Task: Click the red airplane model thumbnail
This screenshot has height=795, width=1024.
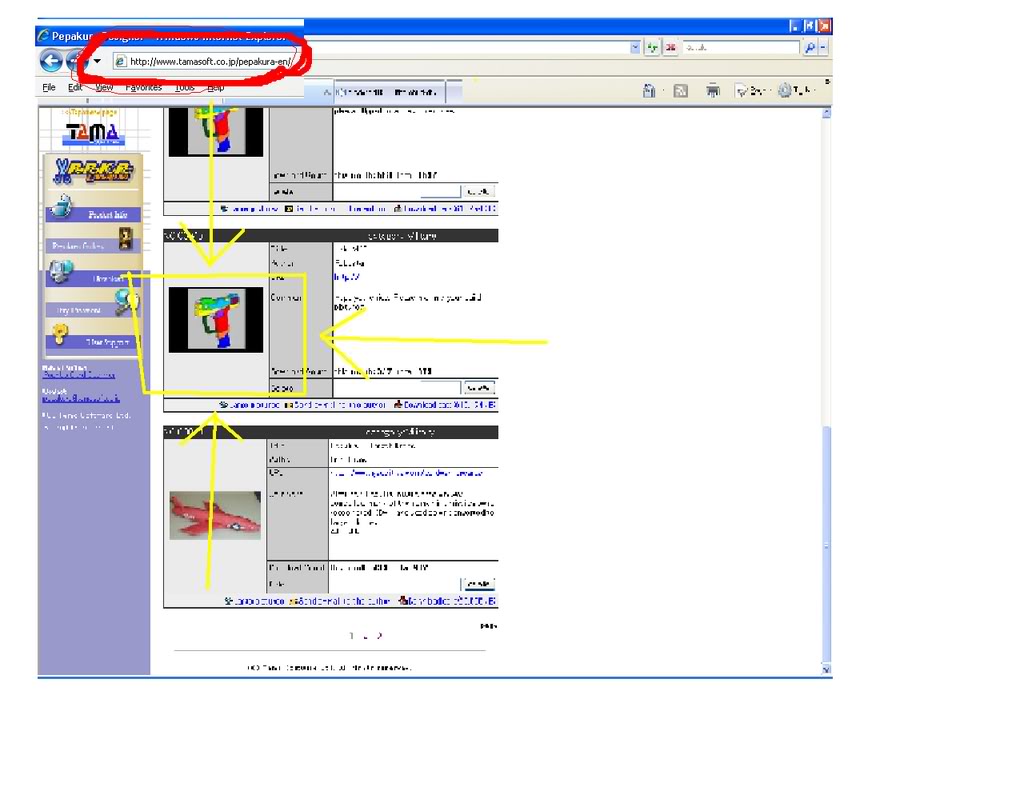Action: 215,515
